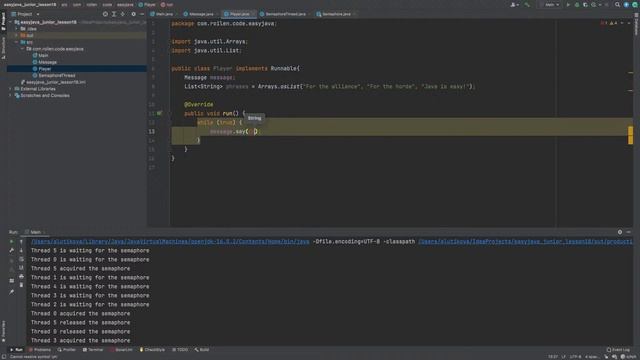
Task: Open the Event Log
Action: [x=618, y=350]
